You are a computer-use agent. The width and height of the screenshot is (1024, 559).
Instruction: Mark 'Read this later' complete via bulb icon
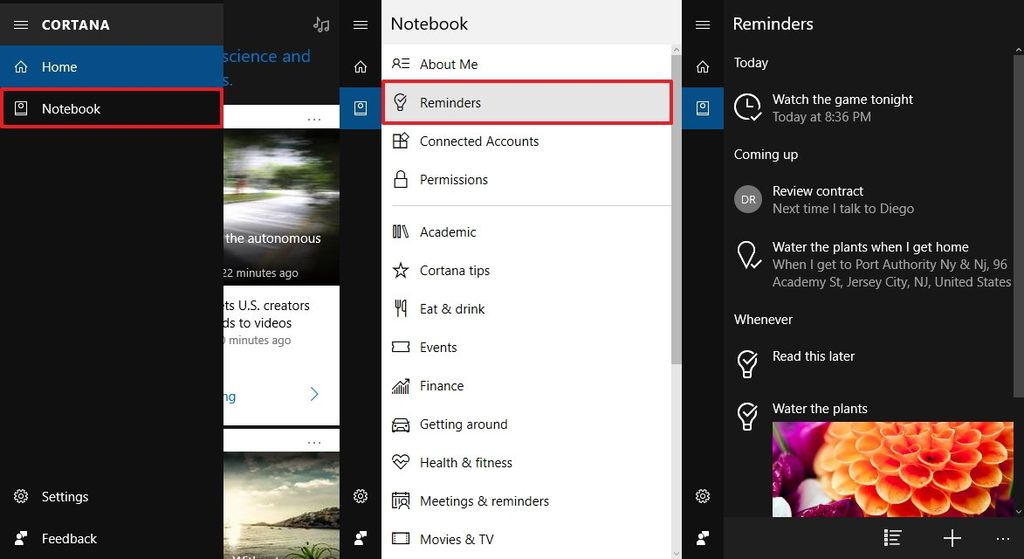[747, 364]
